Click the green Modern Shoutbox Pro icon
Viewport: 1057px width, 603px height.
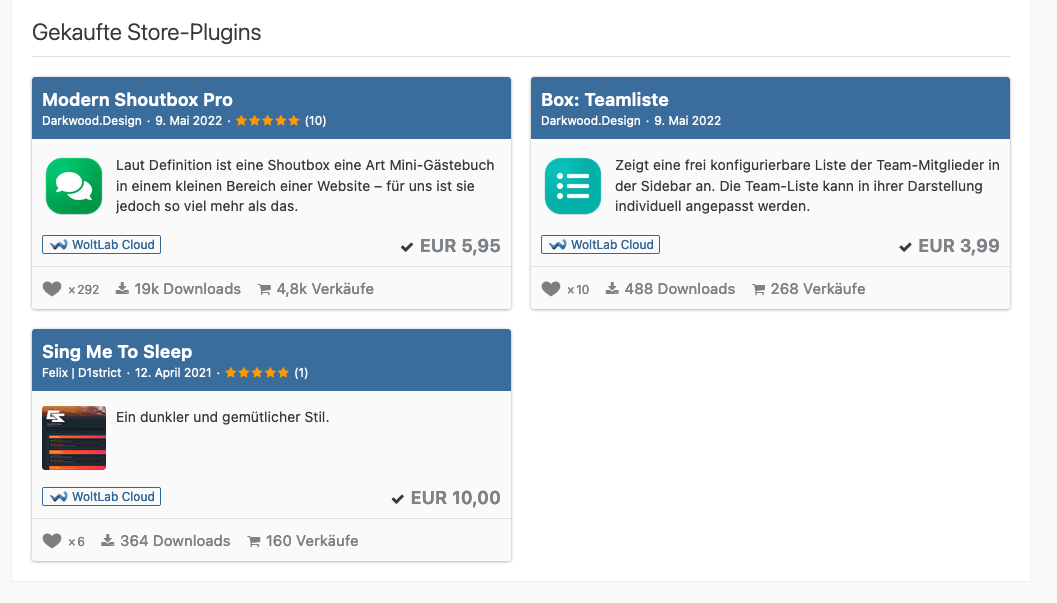pos(74,186)
